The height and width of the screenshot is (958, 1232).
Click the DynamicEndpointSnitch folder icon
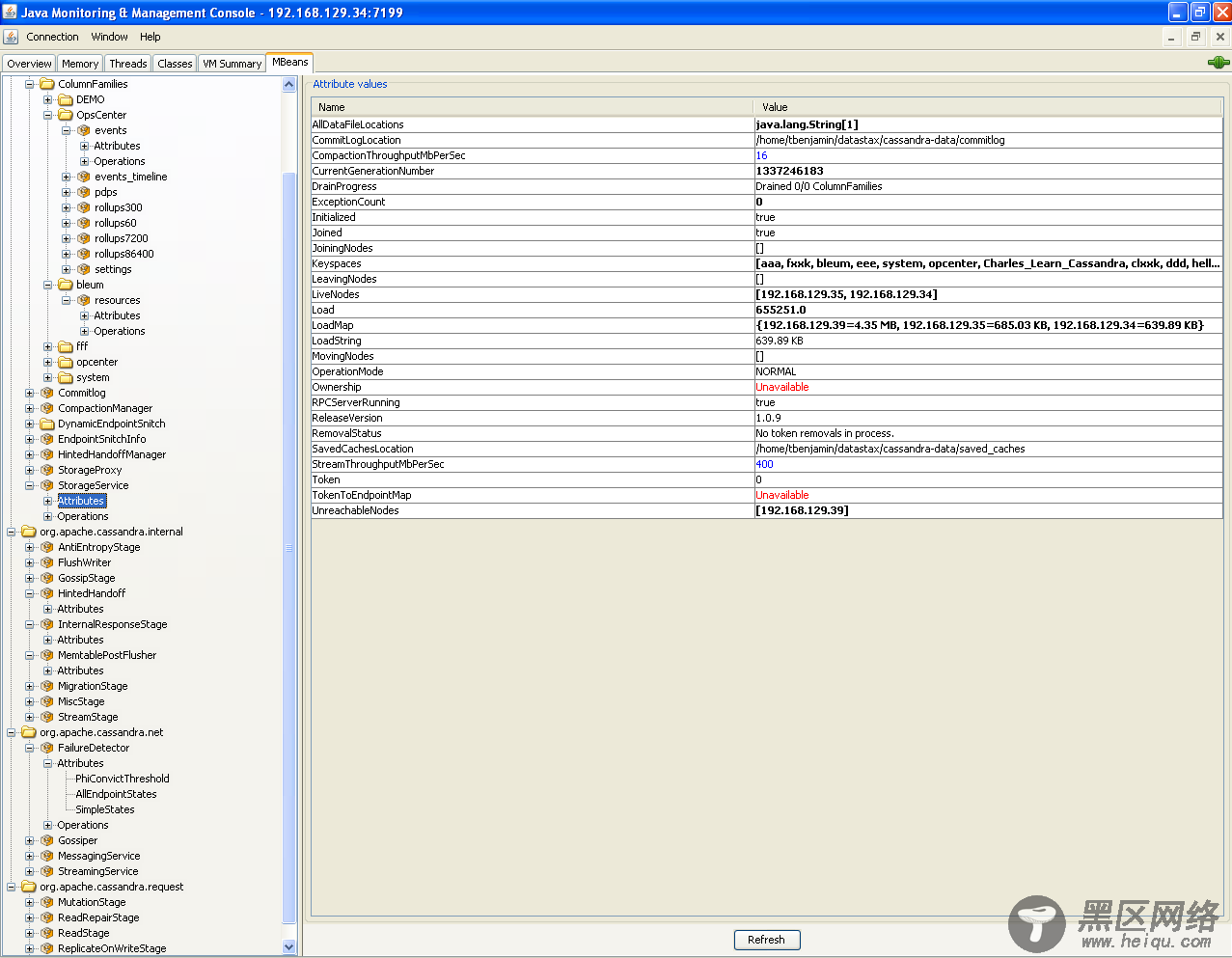(47, 424)
